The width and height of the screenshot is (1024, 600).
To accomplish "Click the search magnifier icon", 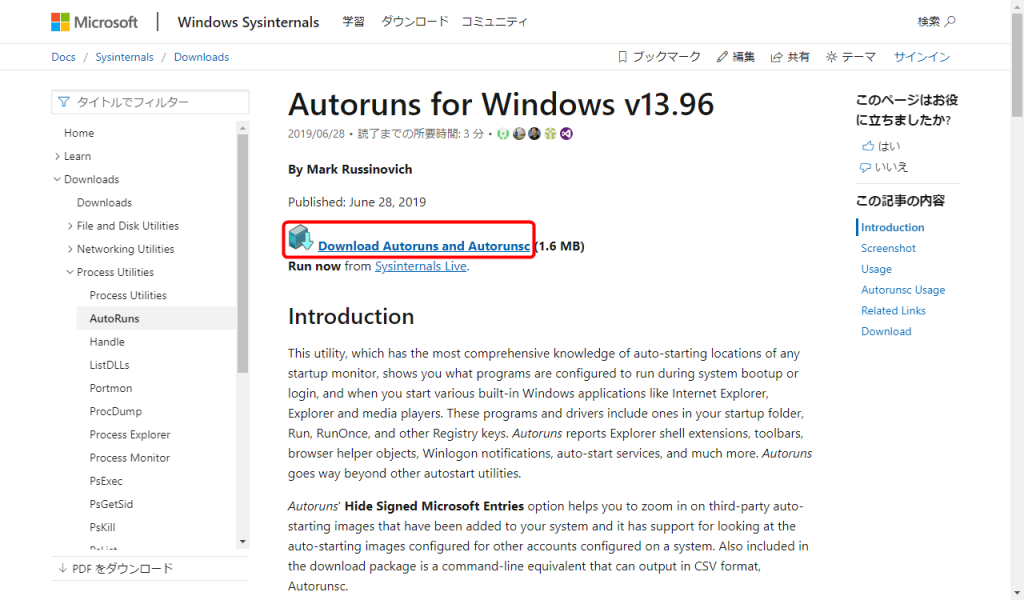I will pos(950,22).
